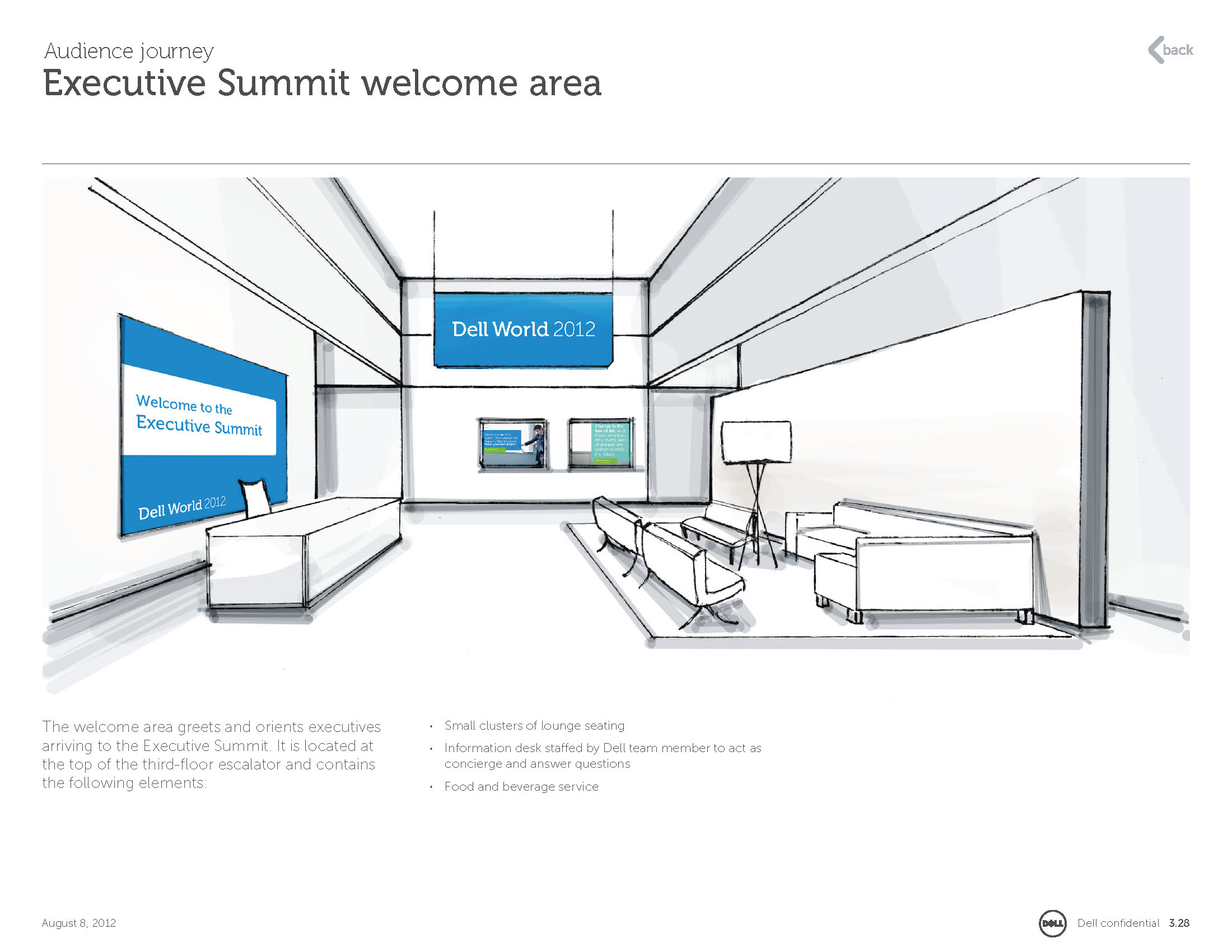The image size is (1232, 952).
Task: Click the Dell logo in footer
Action: [1053, 923]
